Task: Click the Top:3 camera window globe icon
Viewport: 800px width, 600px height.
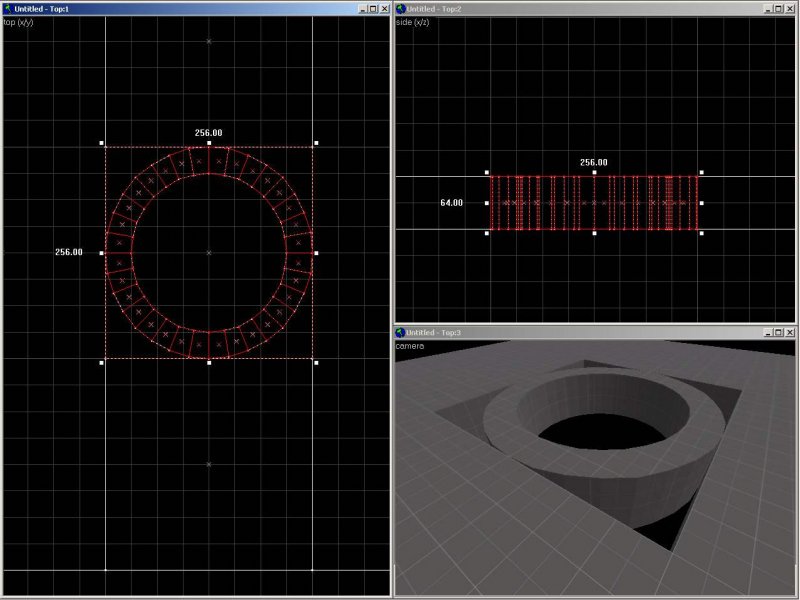Action: tap(400, 332)
